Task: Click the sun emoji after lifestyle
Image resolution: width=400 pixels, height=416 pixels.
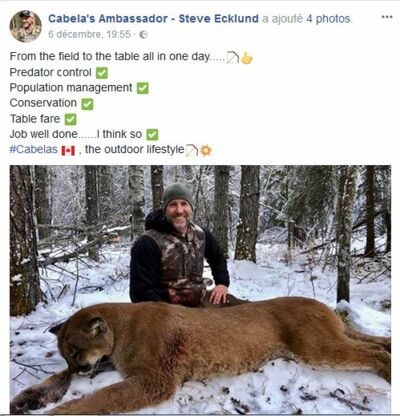Action: (x=206, y=151)
